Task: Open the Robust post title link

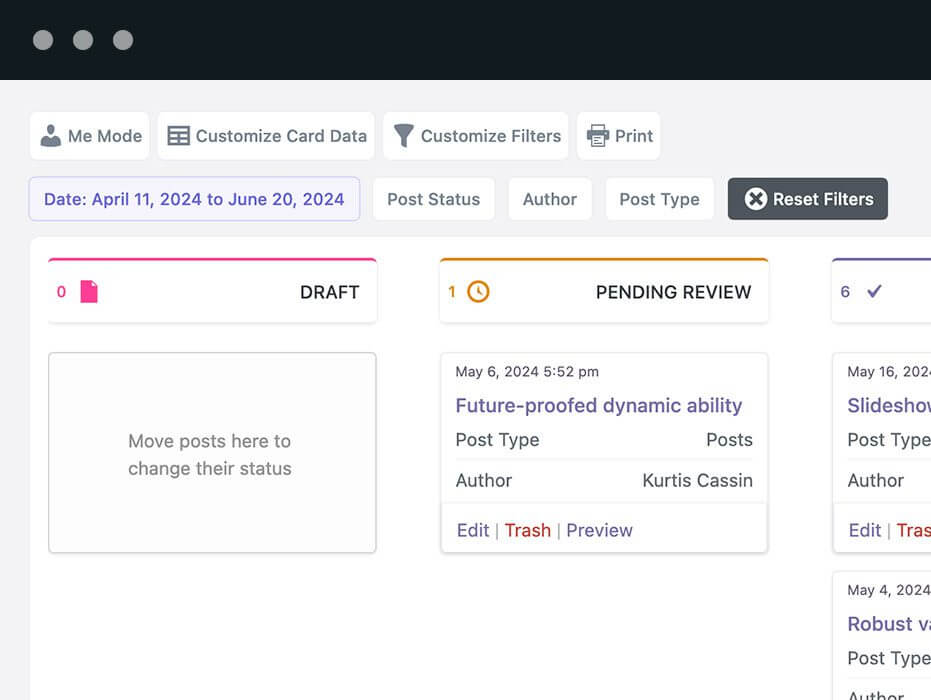Action: (x=889, y=624)
